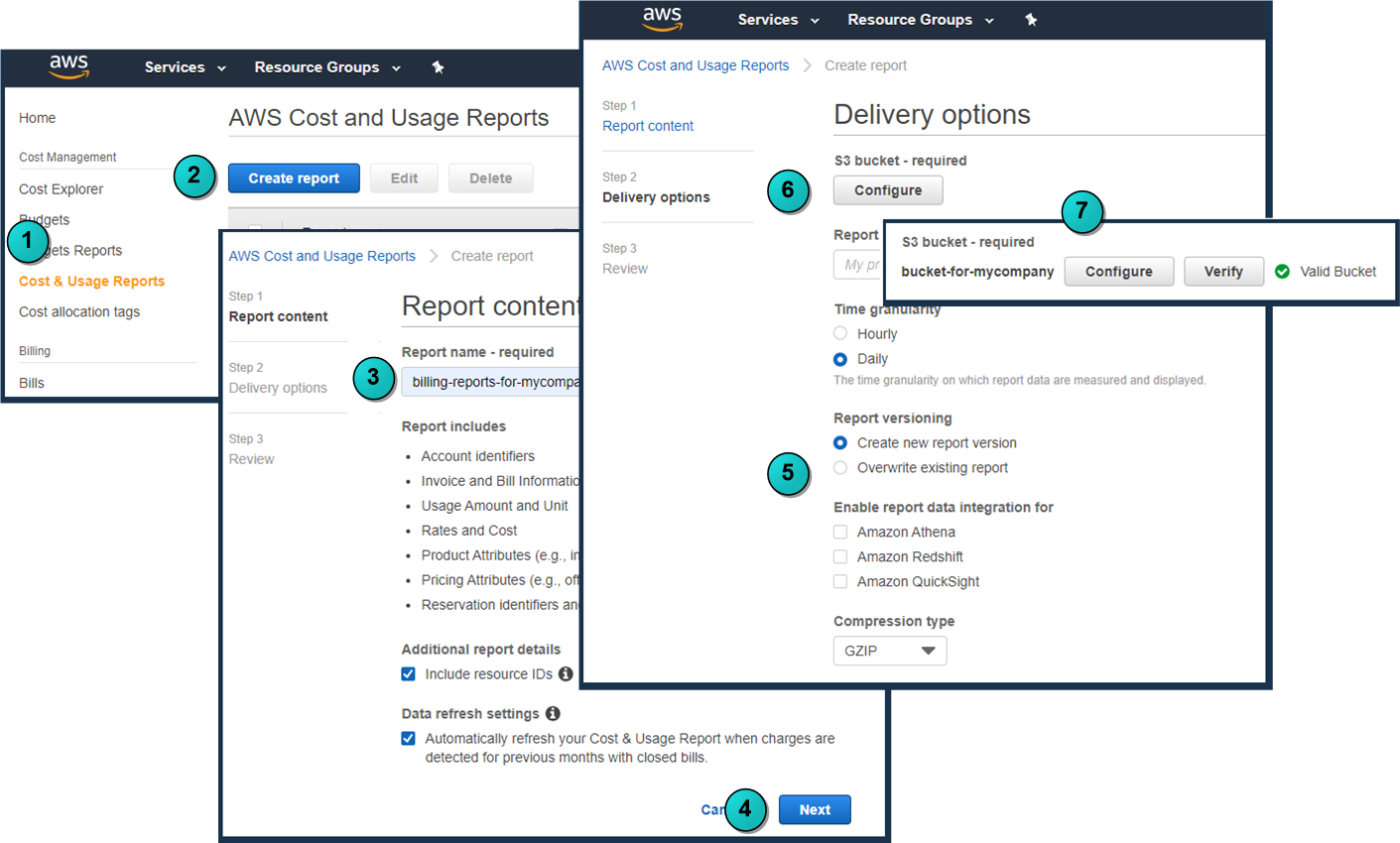Open Cost allocation tags in the sidebar
The height and width of the screenshot is (843, 1400).
79,312
